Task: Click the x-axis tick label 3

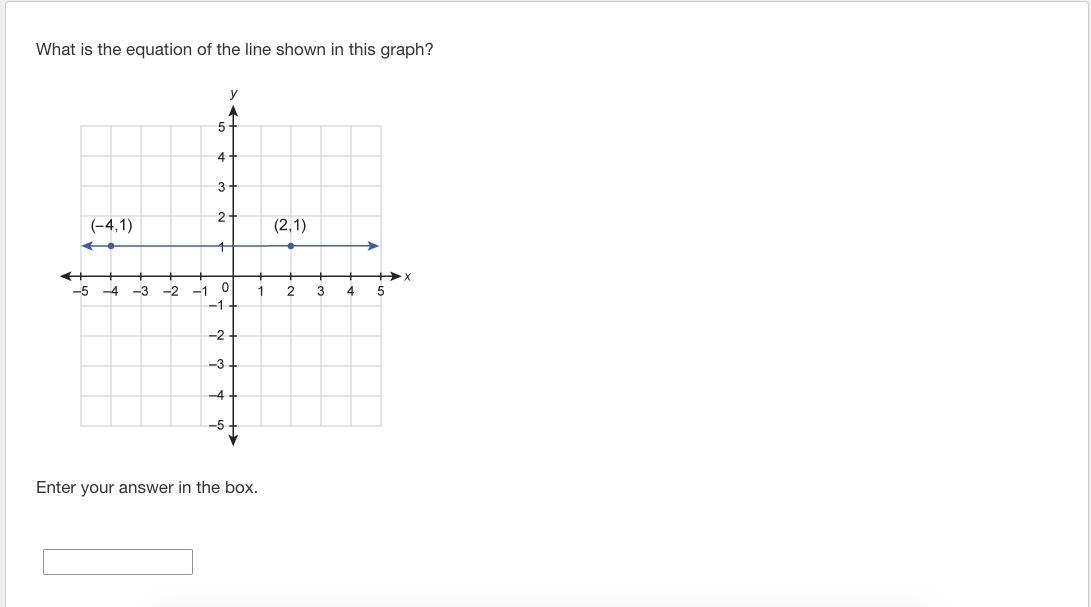Action: pos(320,292)
